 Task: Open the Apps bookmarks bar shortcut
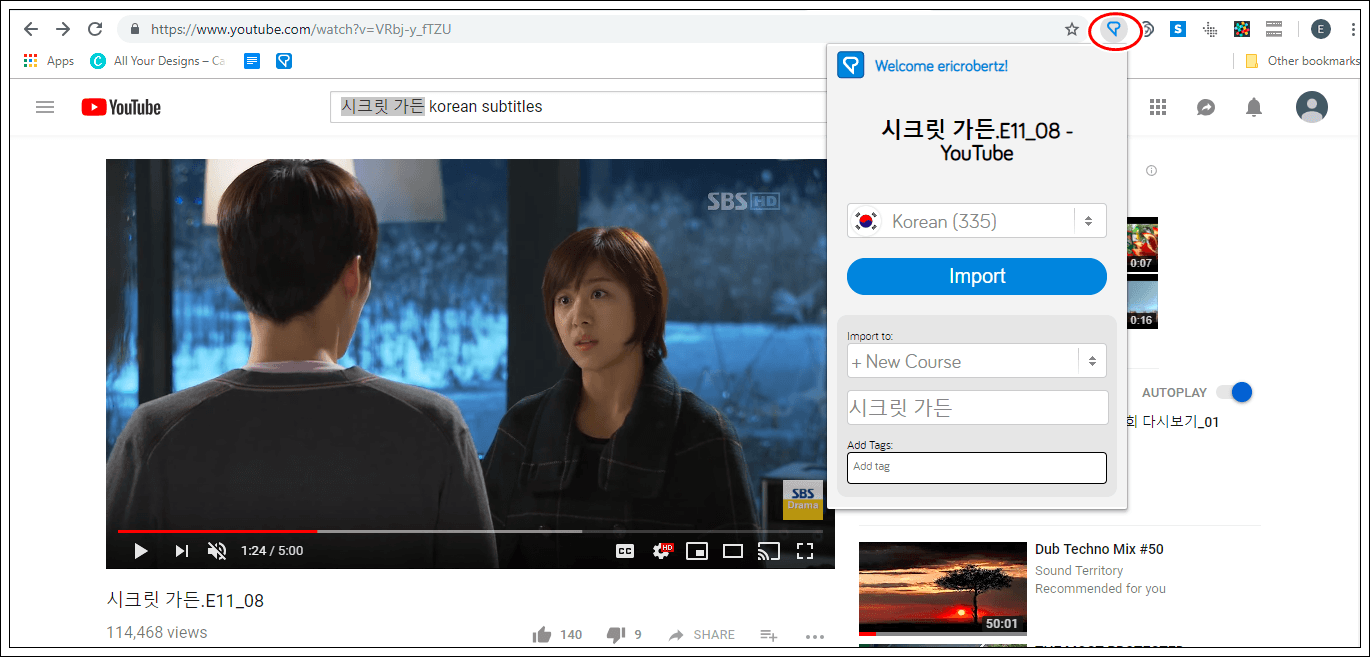(x=49, y=61)
